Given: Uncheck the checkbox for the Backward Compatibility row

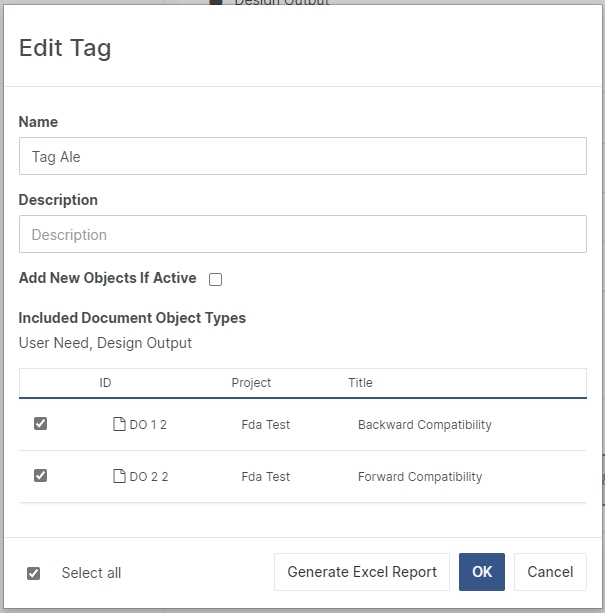Looking at the screenshot, I should [x=40, y=424].
